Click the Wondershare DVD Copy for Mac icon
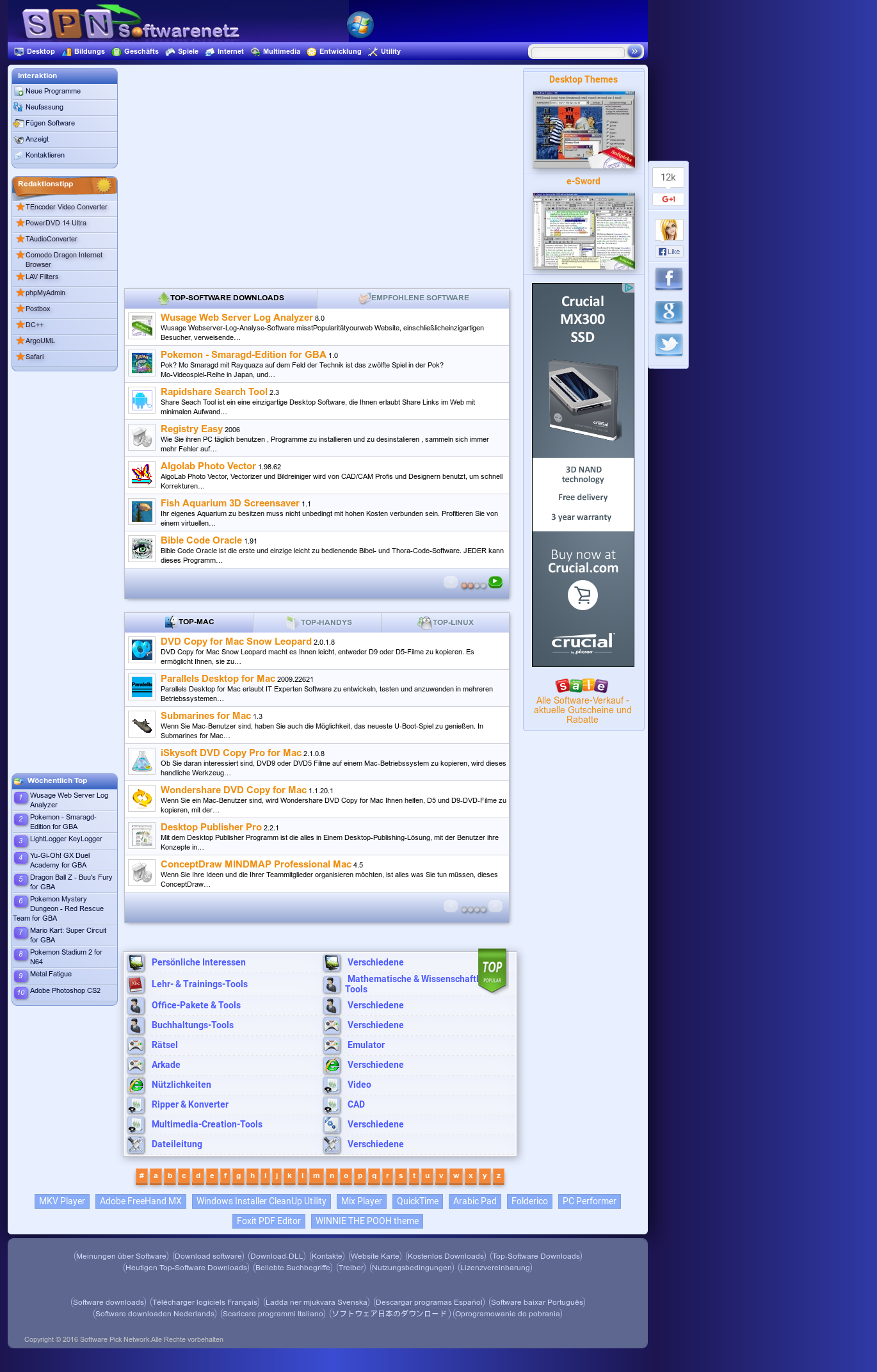Image resolution: width=877 pixels, height=1372 pixels. 141,799
